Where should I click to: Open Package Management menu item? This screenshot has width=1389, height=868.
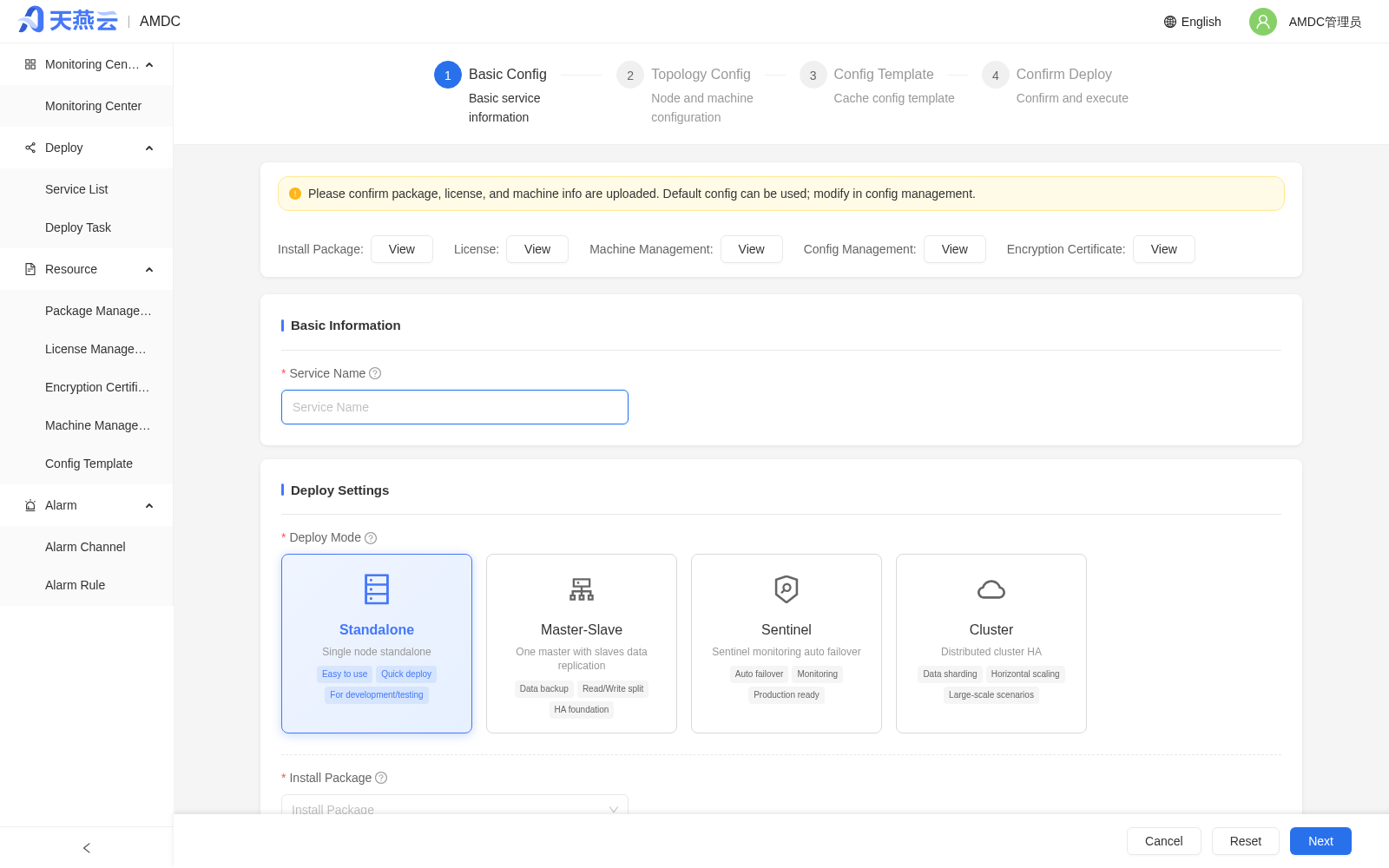(87, 311)
